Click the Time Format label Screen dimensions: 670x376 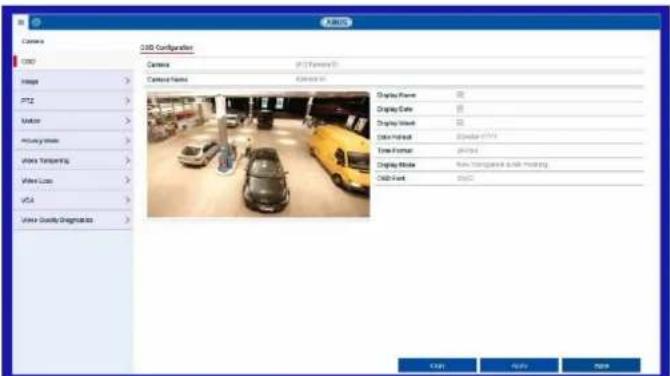click(x=394, y=151)
